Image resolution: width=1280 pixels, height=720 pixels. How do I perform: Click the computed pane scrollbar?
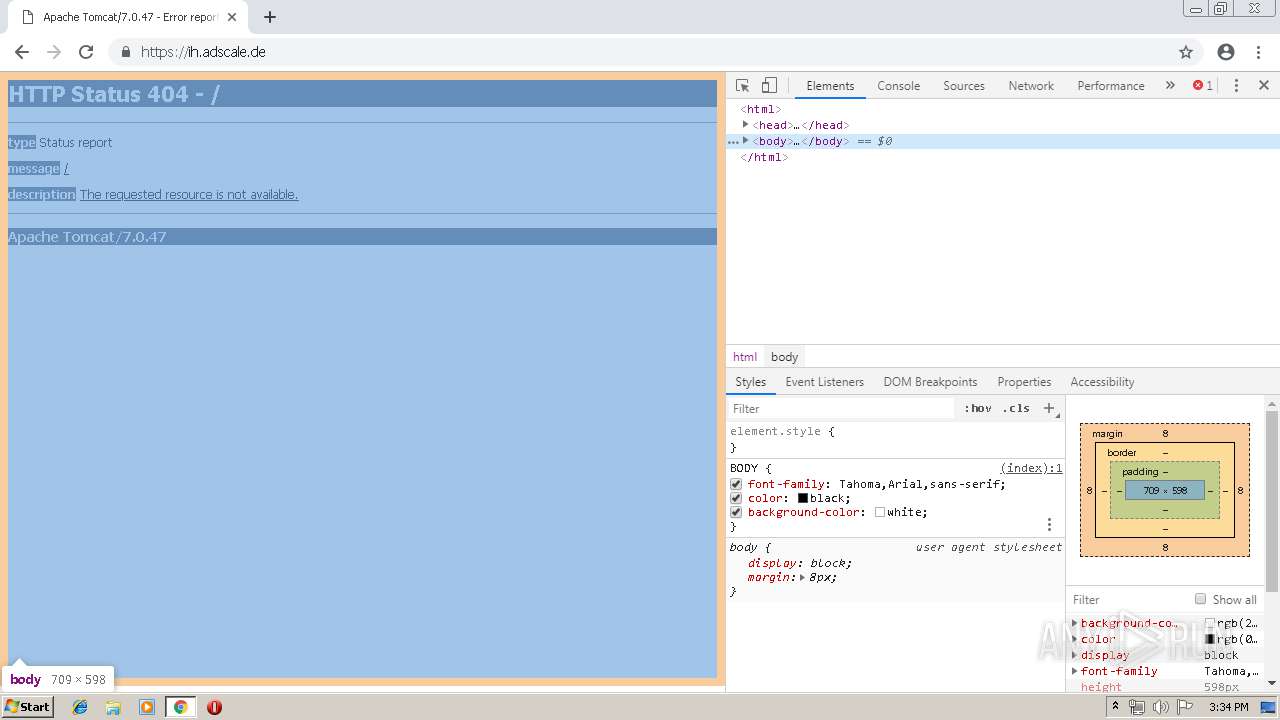[1272, 500]
